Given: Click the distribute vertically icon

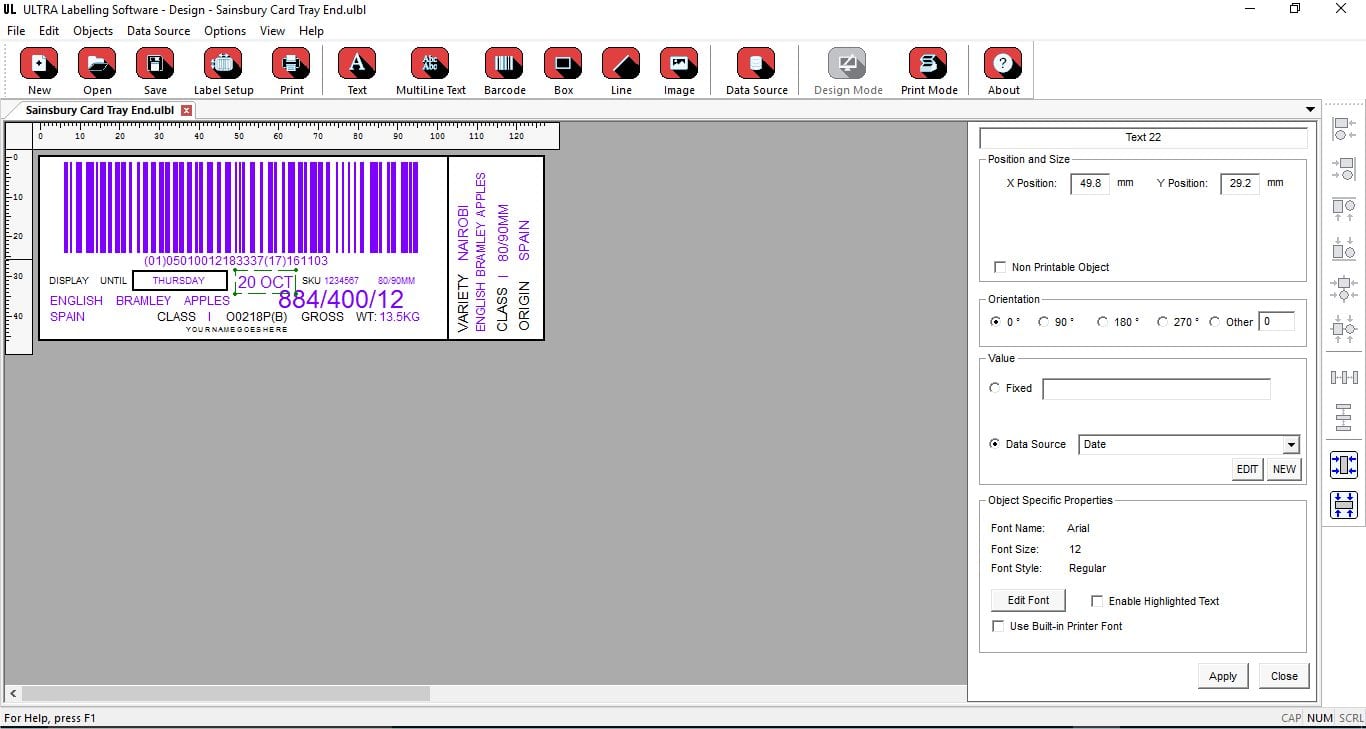Looking at the screenshot, I should [x=1344, y=417].
